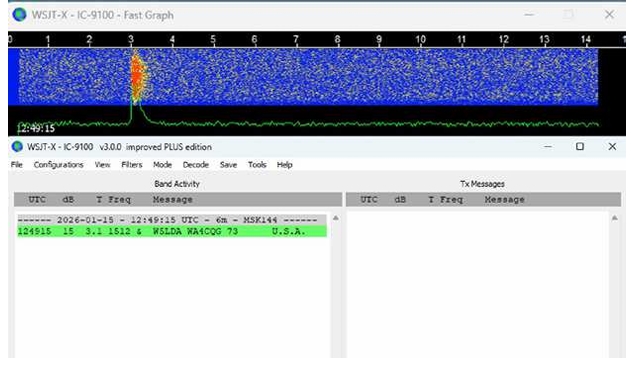Close the WSJT-X main window
Viewport: 637px width, 366px height.
click(612, 146)
